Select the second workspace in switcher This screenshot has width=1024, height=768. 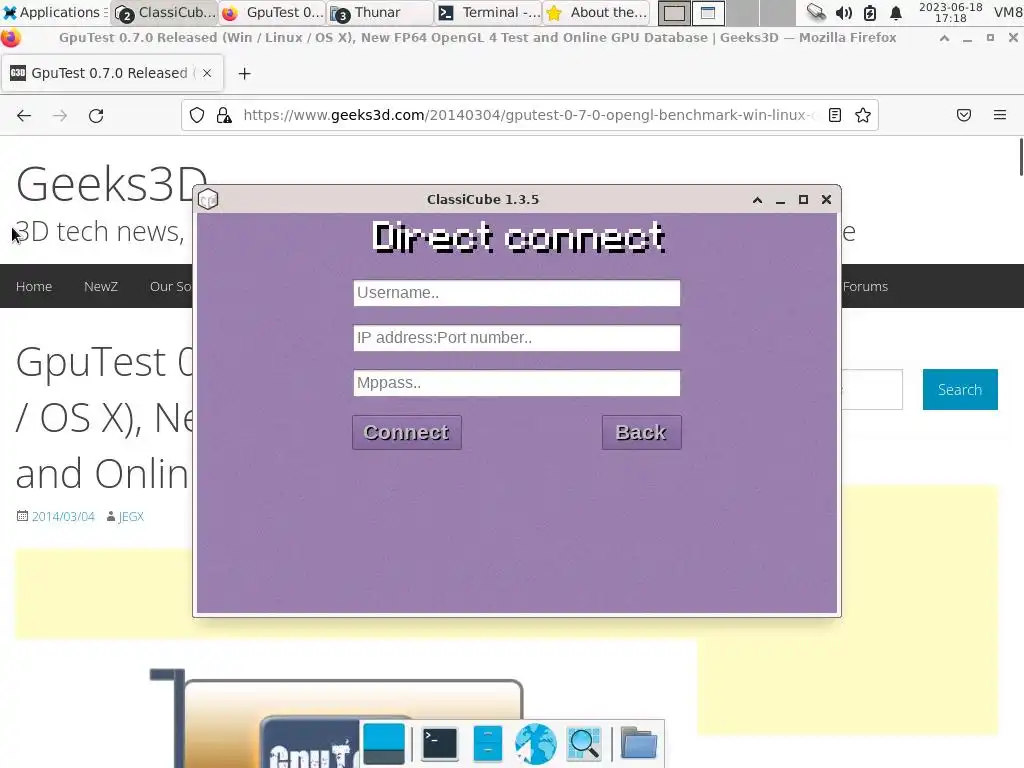point(709,12)
